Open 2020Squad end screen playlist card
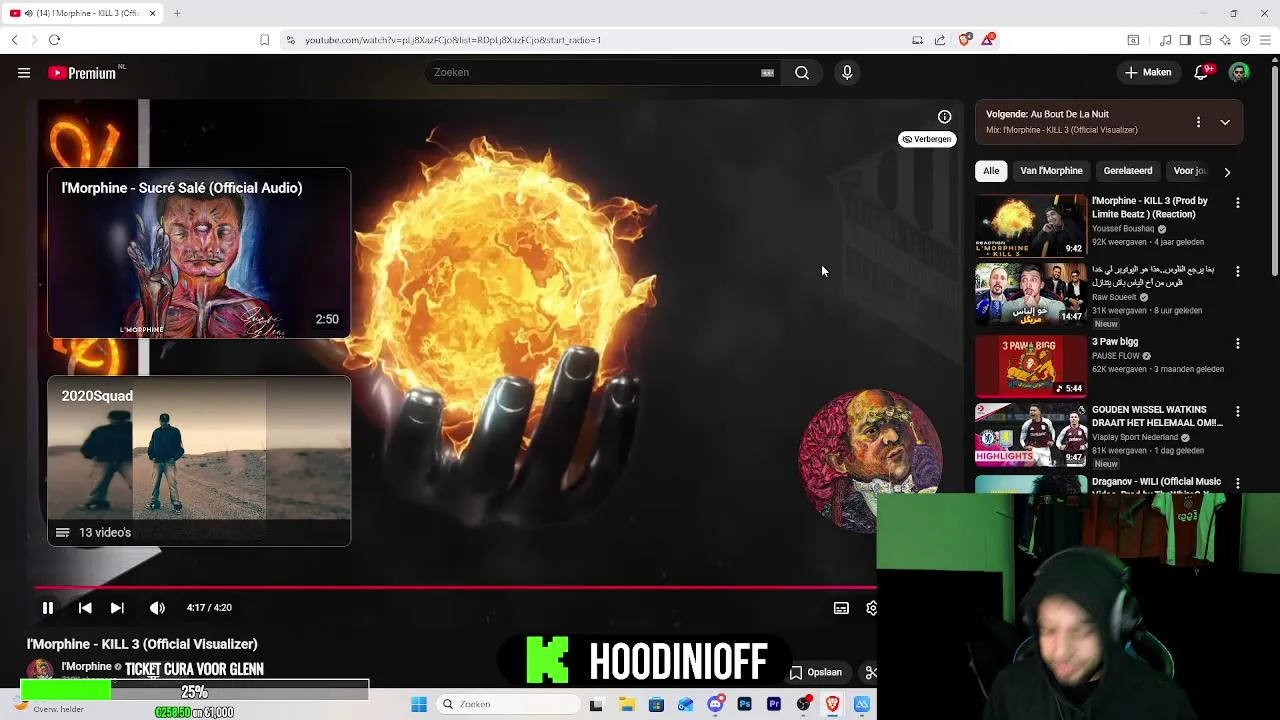Viewport: 1280px width, 720px height. click(199, 461)
